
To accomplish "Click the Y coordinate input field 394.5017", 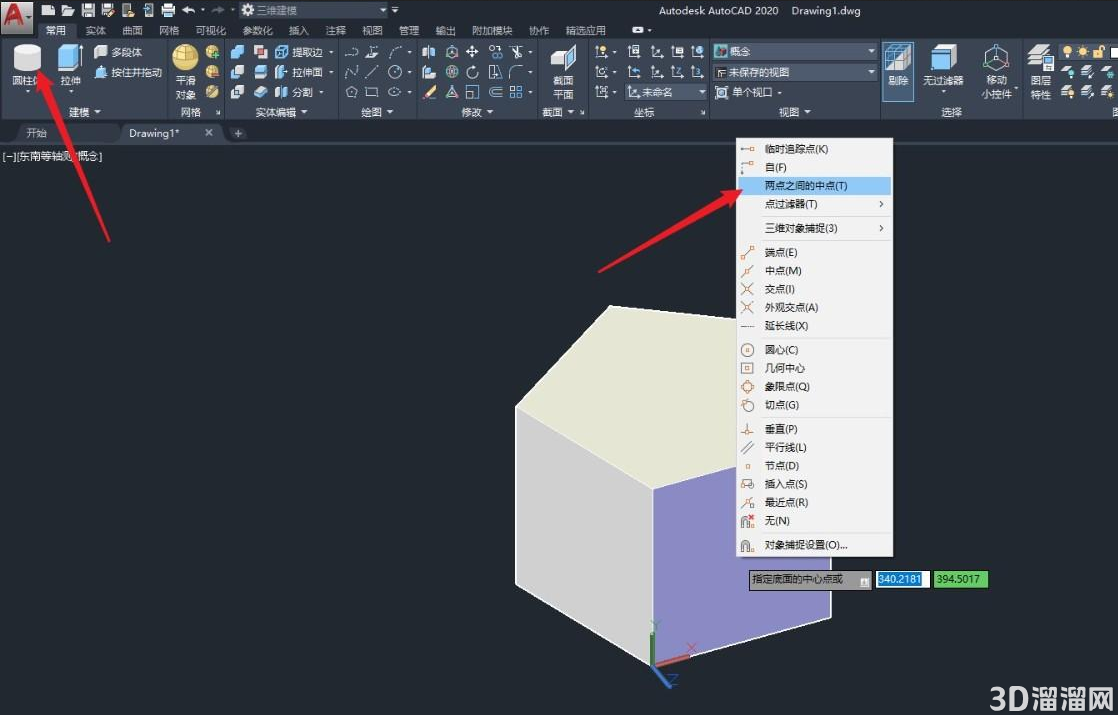I will click(960, 579).
